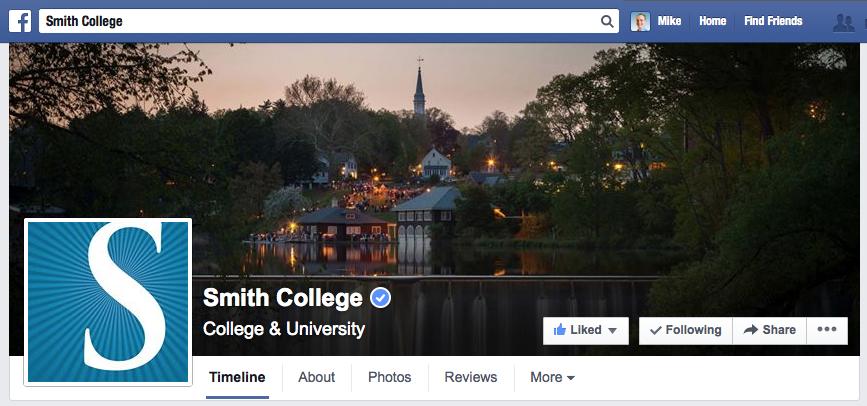Click the search magnifier icon

click(607, 22)
